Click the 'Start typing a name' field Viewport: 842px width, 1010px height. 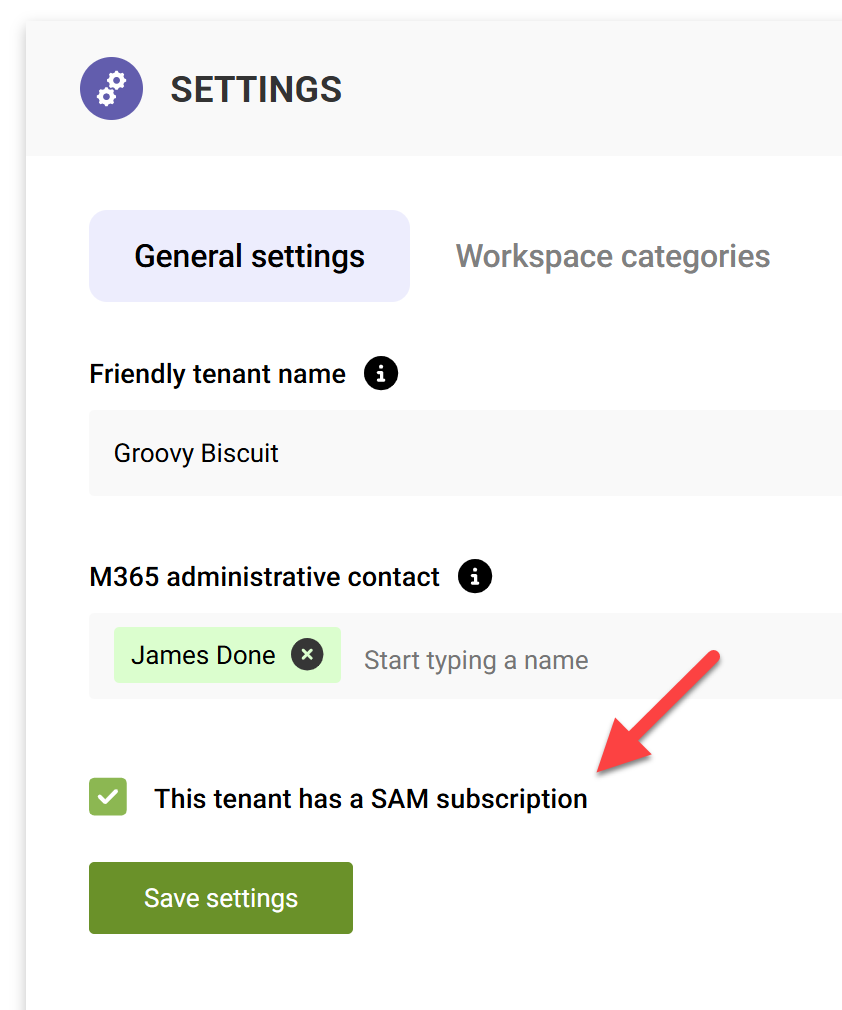pos(475,659)
